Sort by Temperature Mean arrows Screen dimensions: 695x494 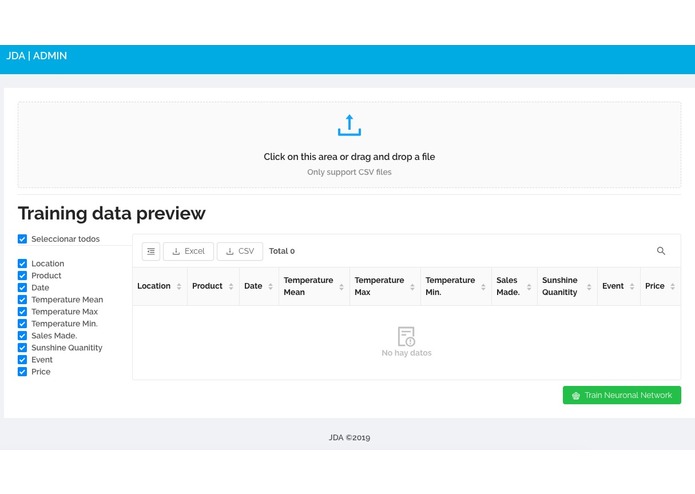click(x=341, y=287)
